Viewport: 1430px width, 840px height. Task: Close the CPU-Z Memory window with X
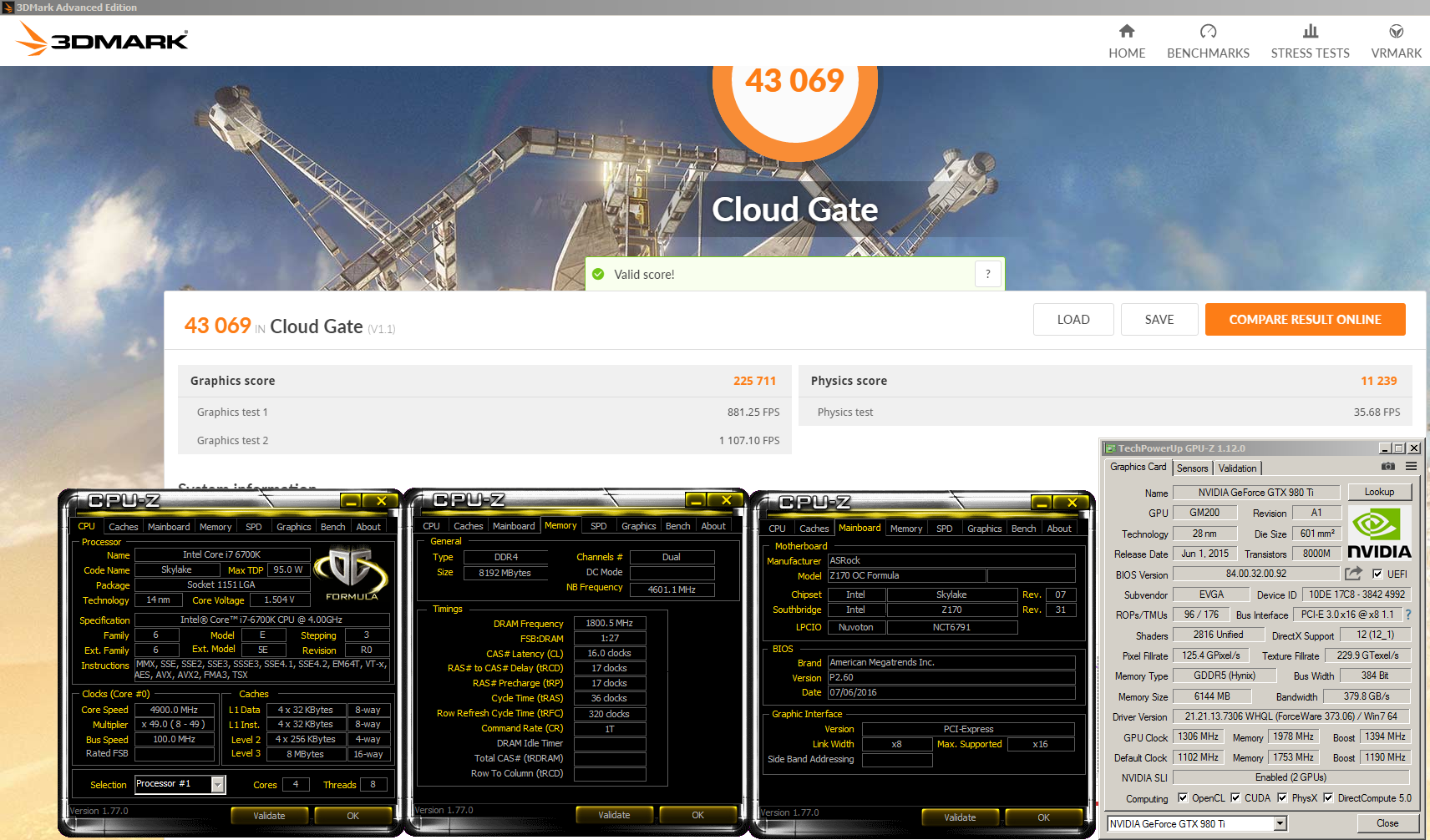(726, 500)
